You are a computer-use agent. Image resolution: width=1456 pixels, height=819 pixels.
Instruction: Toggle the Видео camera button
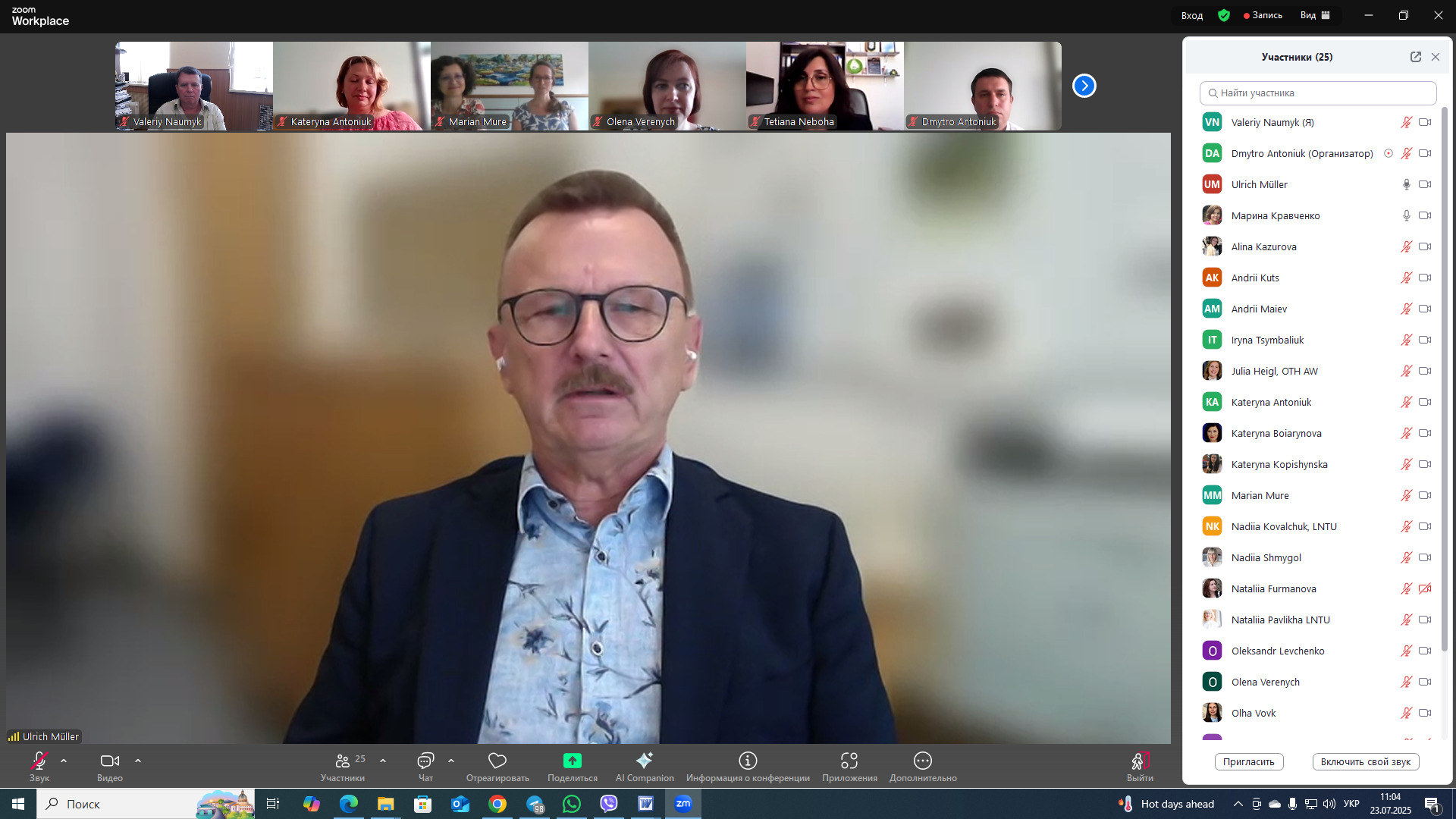(109, 761)
